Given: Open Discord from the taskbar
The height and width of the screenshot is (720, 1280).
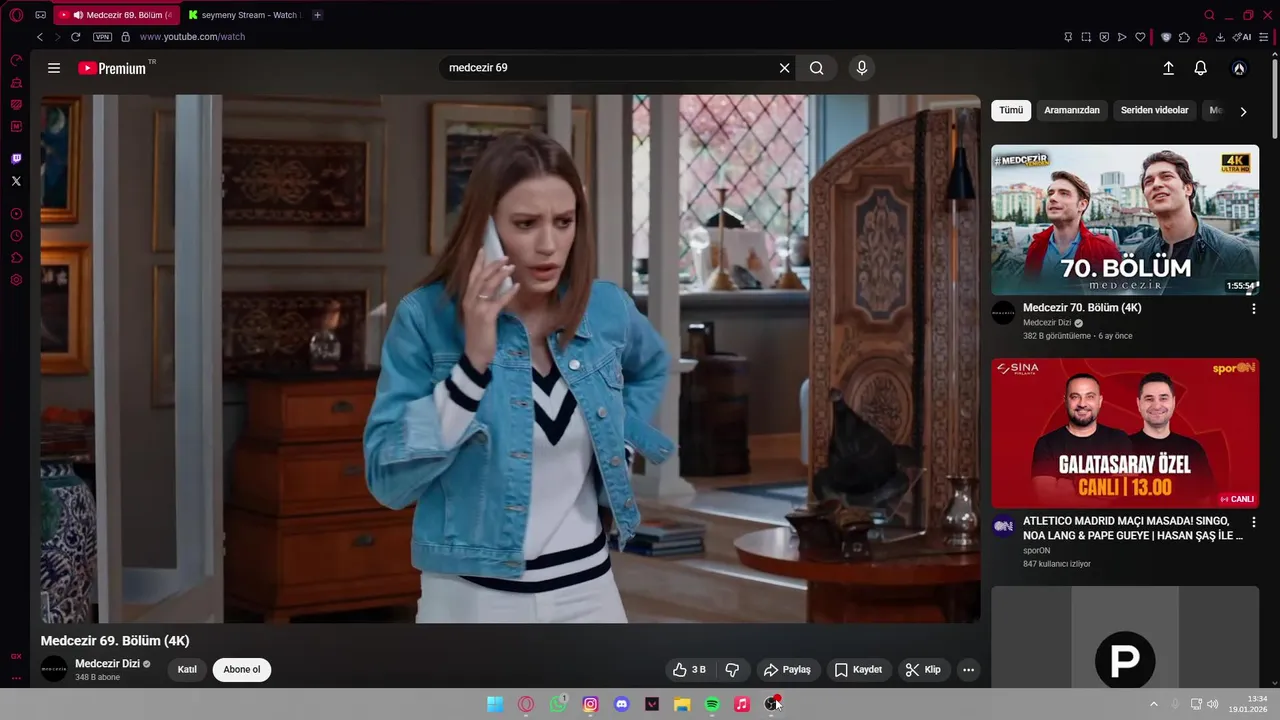Looking at the screenshot, I should click(621, 704).
